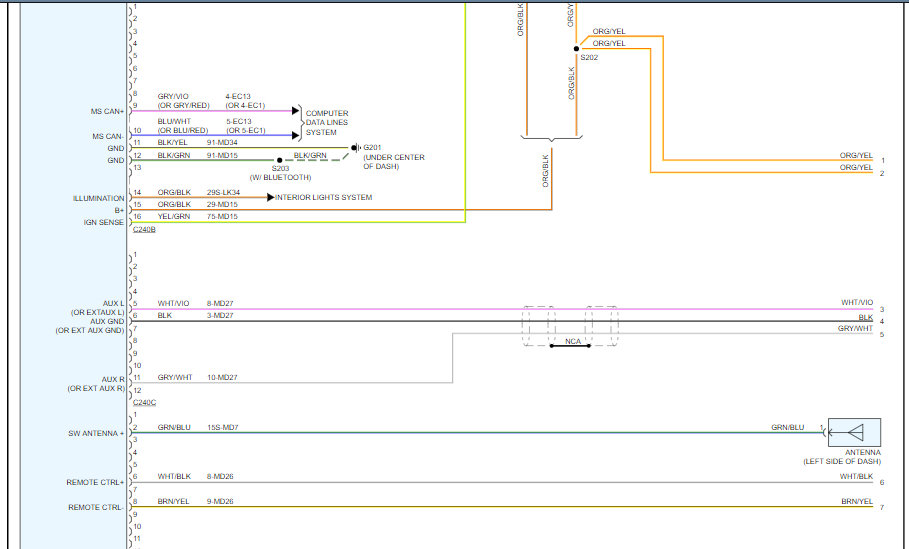Click the bracket next to Computer Data Lines
Image resolution: width=909 pixels, height=549 pixels.
pos(302,123)
